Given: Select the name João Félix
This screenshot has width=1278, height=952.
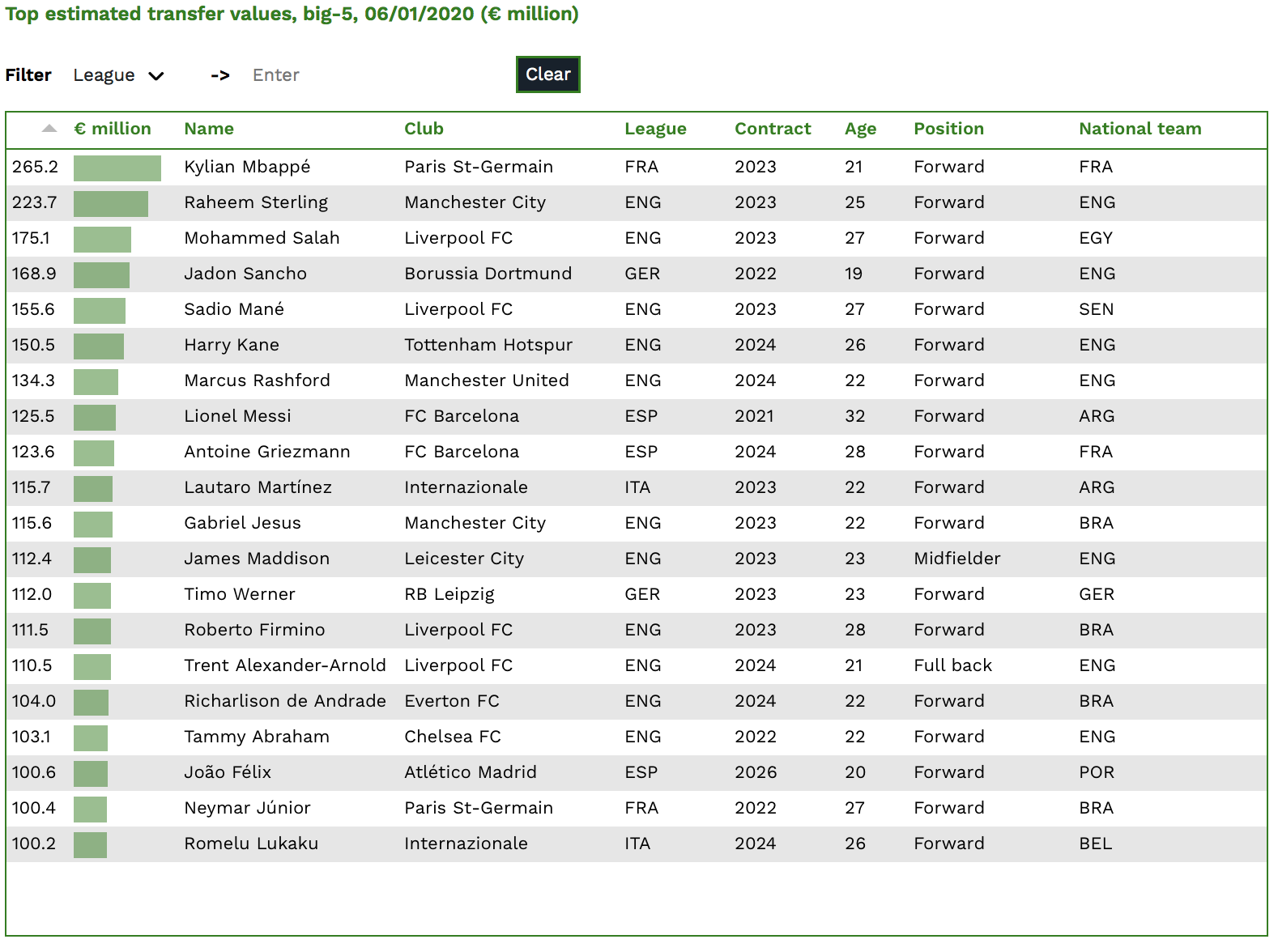Looking at the screenshot, I should pos(228,772).
